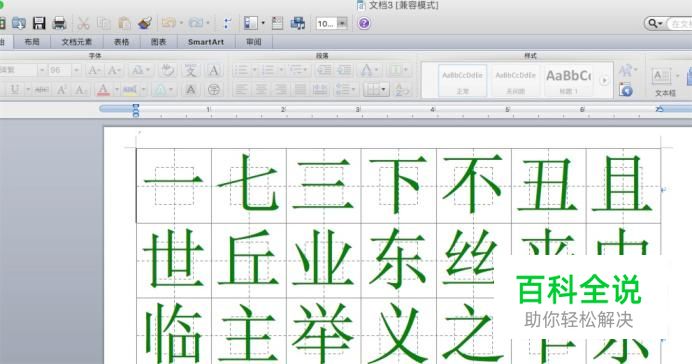
Task: Click the Character Shading icon
Action: tap(191, 90)
